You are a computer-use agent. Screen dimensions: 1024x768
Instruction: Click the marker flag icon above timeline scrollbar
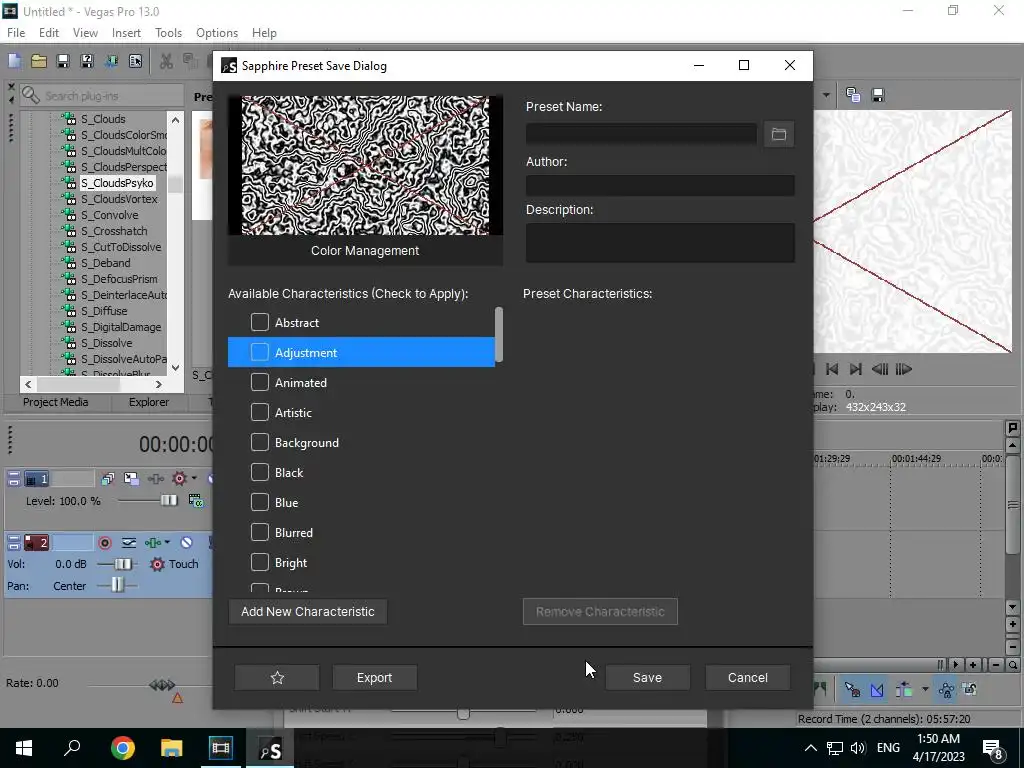pos(1012,428)
